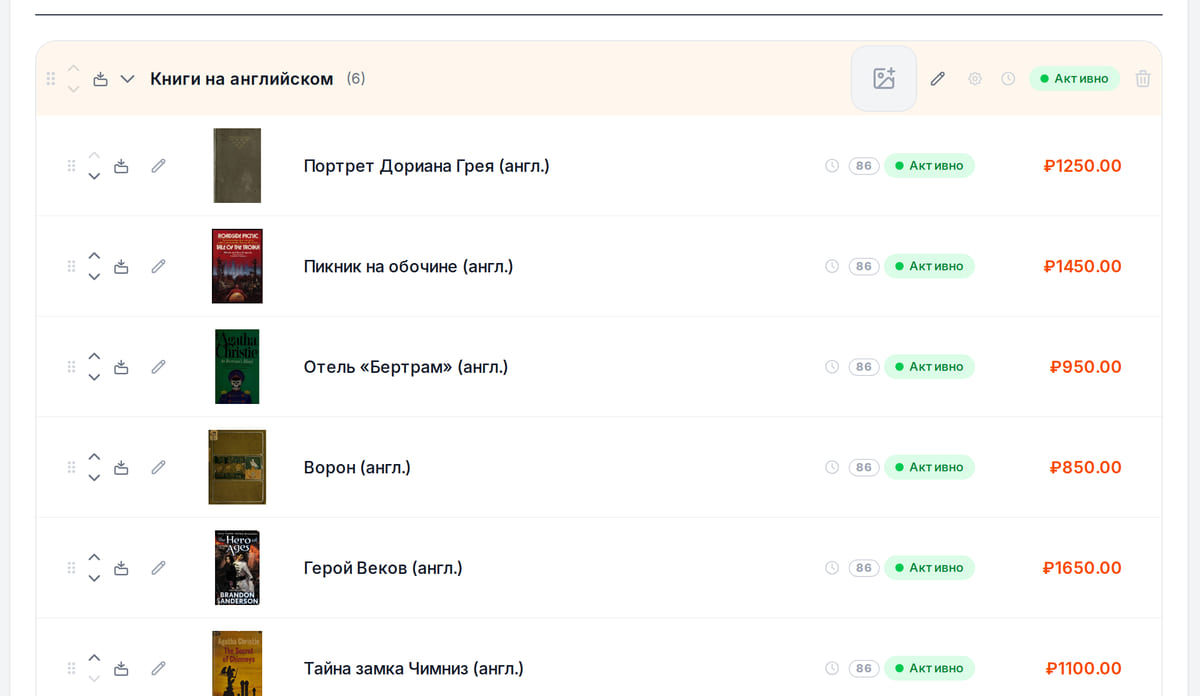
Task: Click the 86 badge on «Пикник на обочине»
Action: pos(864,266)
